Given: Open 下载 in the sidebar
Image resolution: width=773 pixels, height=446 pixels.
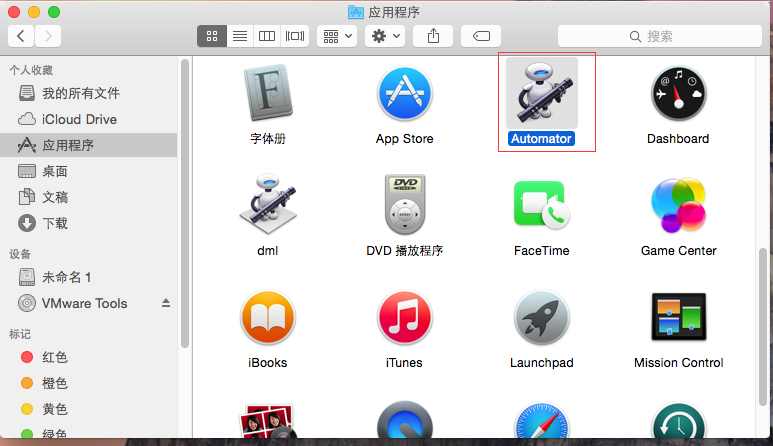Looking at the screenshot, I should pos(89,223).
